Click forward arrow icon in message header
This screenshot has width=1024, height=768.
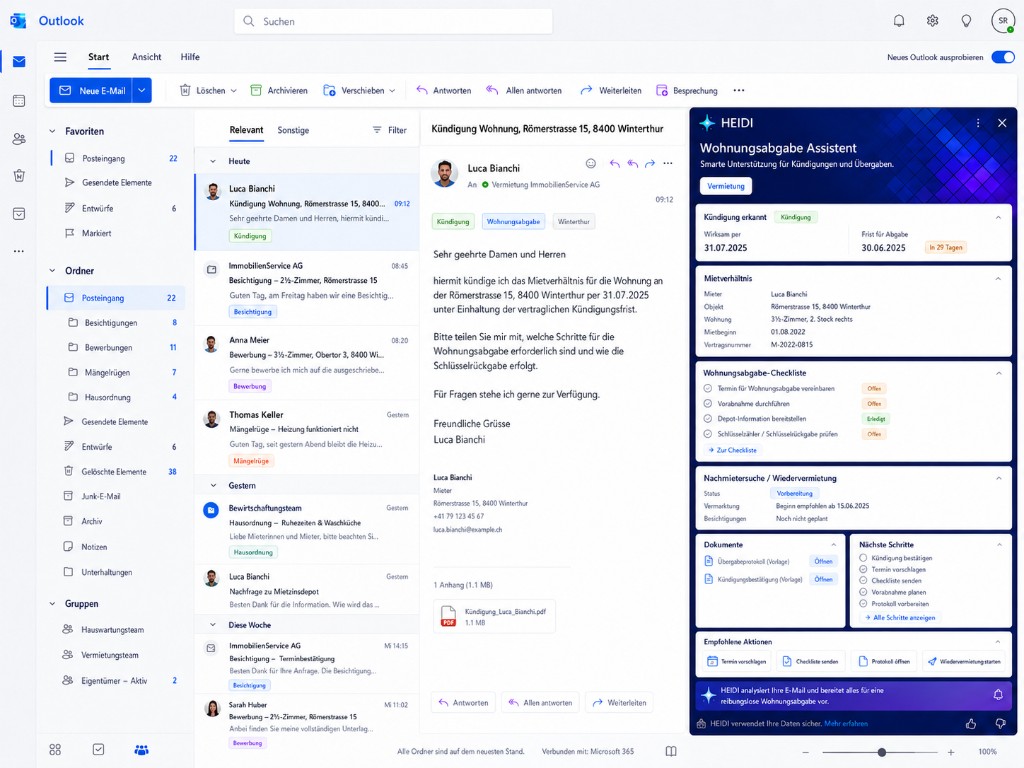(x=650, y=163)
